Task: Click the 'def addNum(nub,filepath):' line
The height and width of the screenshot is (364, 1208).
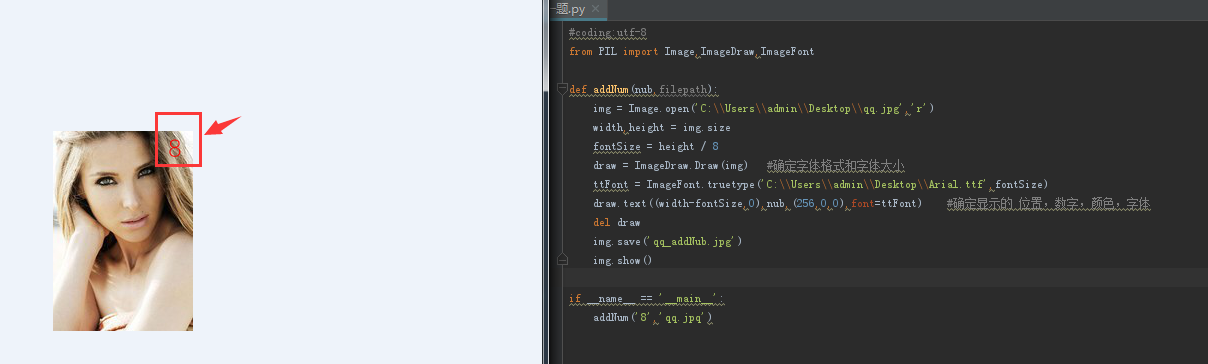Action: [643, 89]
